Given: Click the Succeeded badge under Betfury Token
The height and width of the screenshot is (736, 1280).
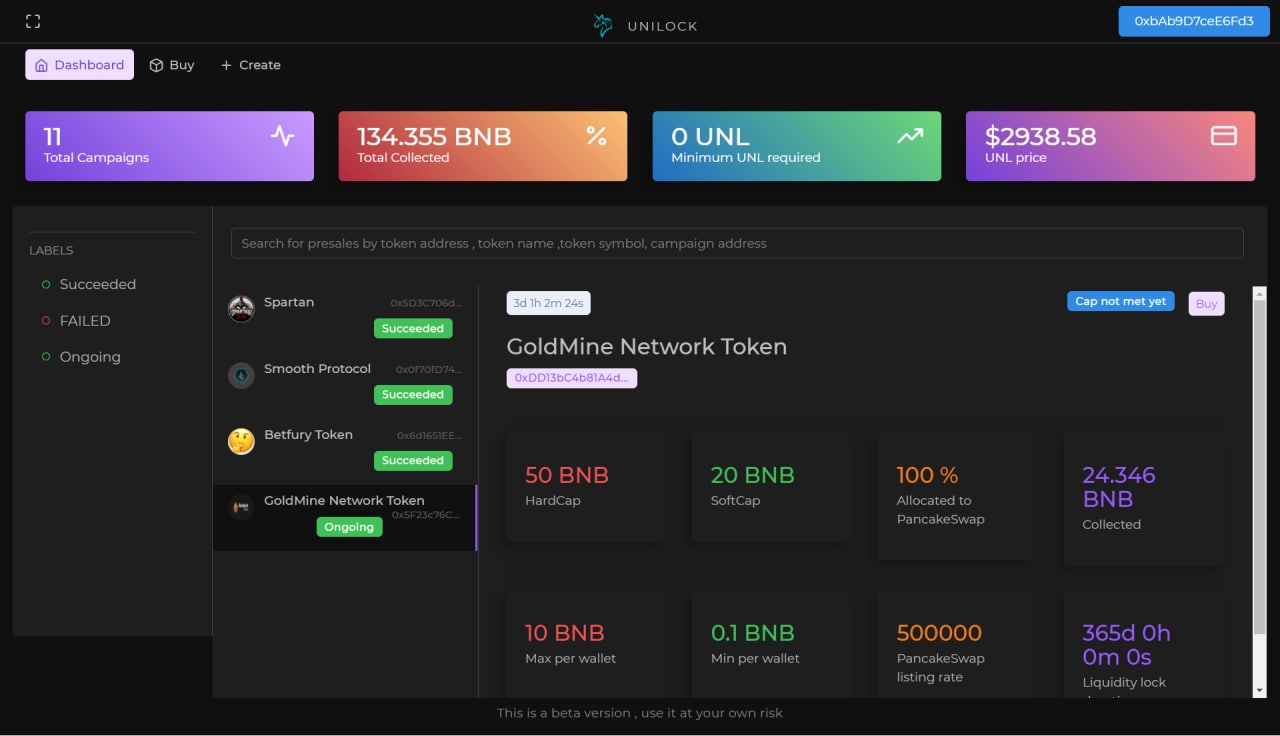Looking at the screenshot, I should (413, 461).
